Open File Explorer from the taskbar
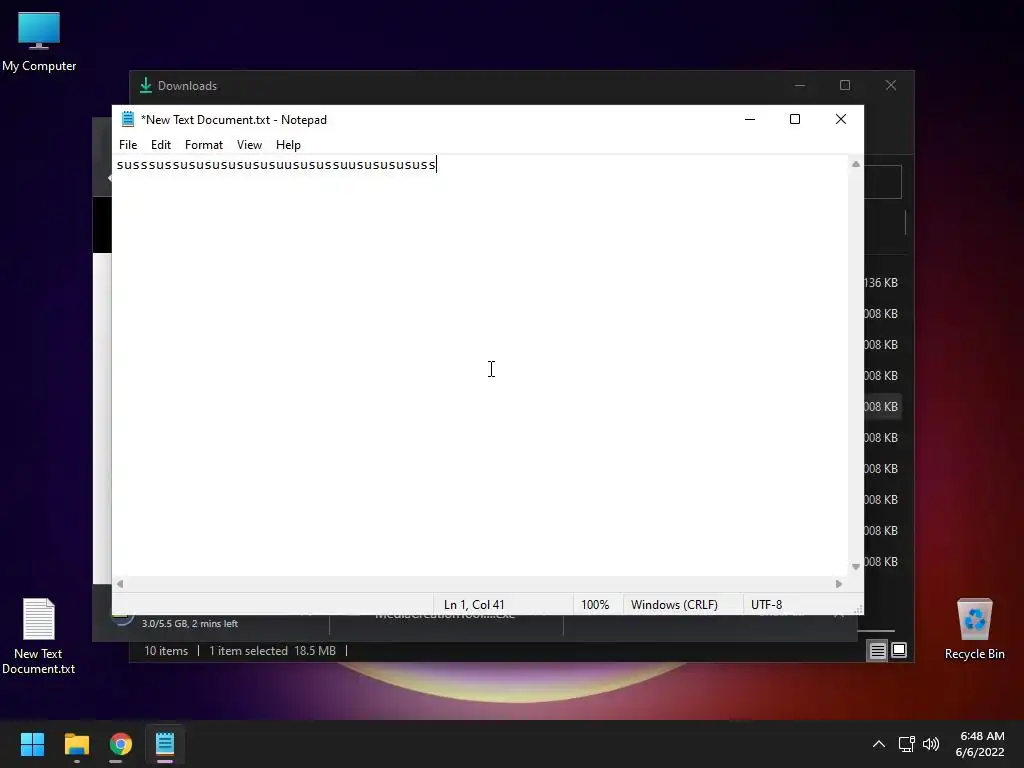 [76, 744]
